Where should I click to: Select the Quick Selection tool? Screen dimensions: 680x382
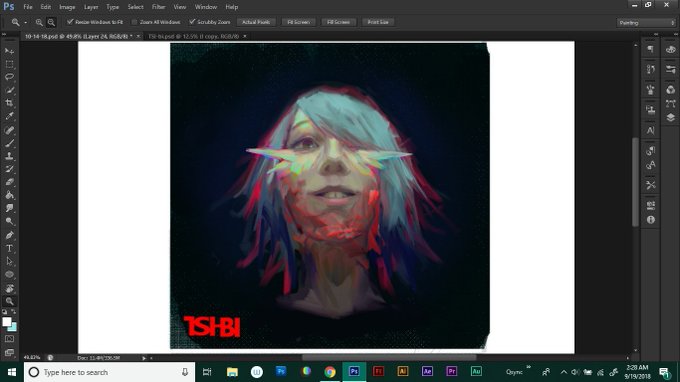coord(9,90)
